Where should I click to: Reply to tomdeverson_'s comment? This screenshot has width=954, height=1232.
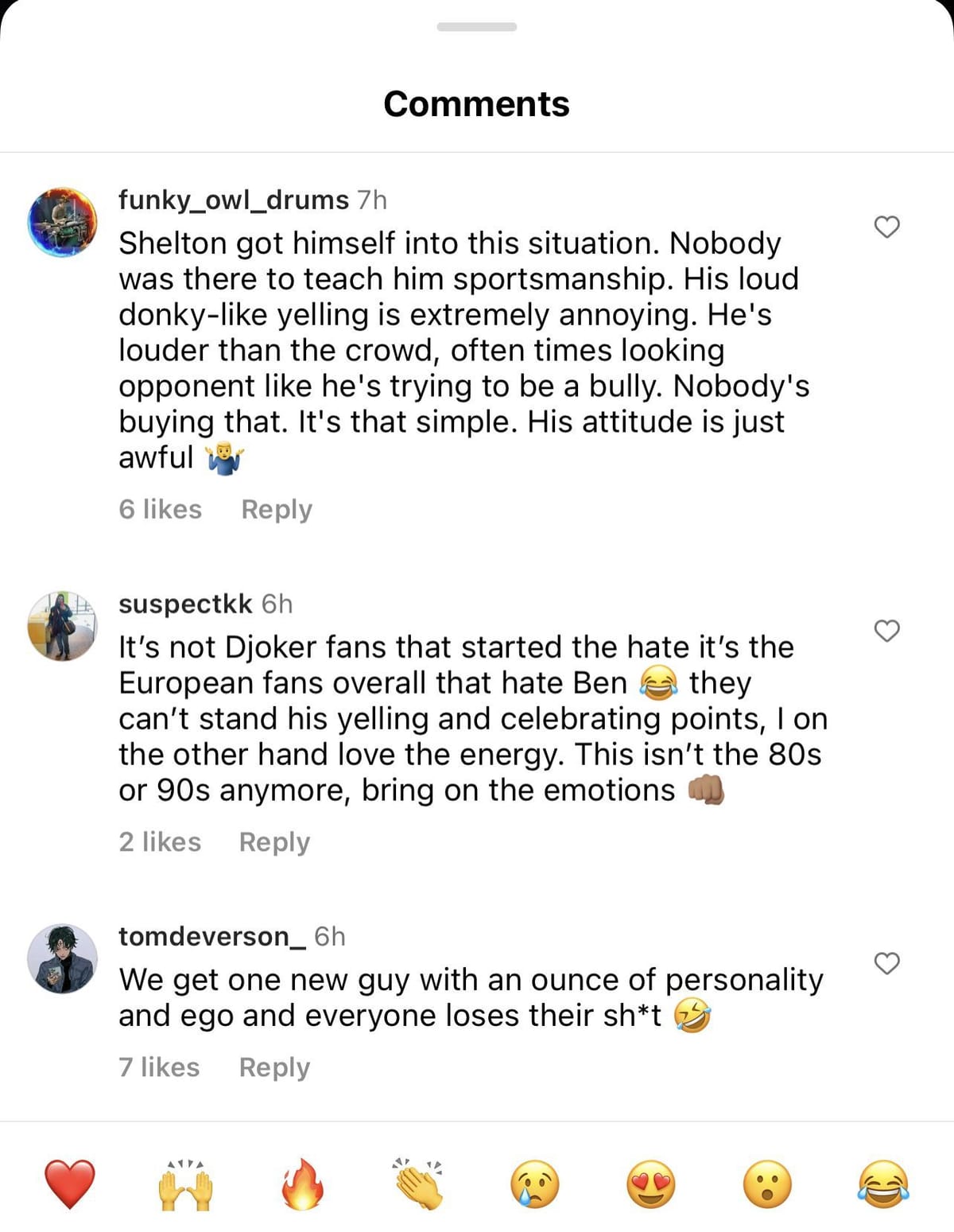pos(274,1067)
